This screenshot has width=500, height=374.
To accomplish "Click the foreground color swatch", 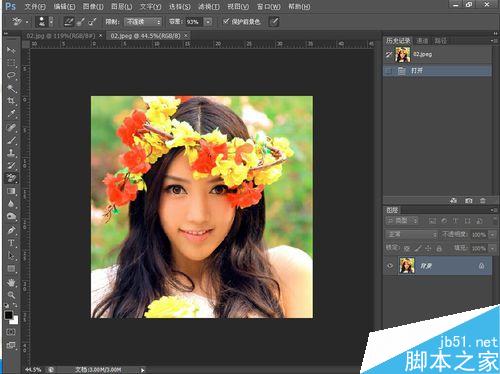I will coord(8,315).
